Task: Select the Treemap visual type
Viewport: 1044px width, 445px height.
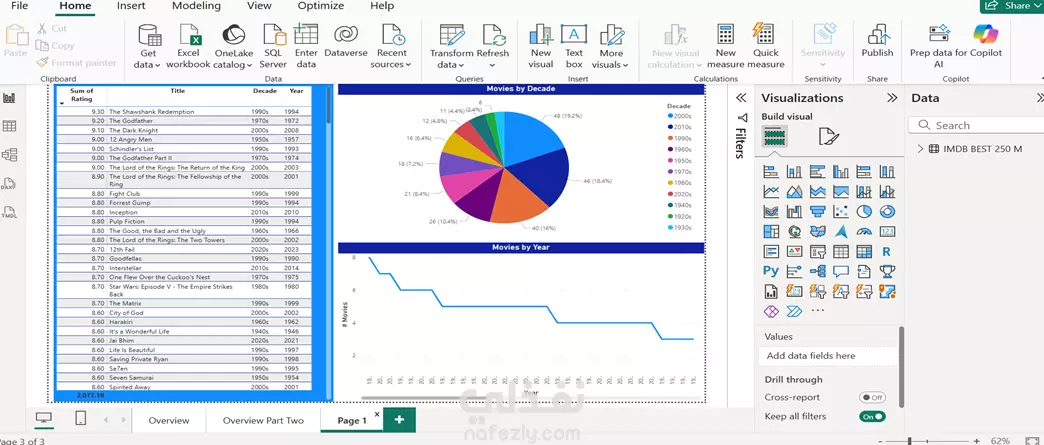Action: (x=771, y=232)
